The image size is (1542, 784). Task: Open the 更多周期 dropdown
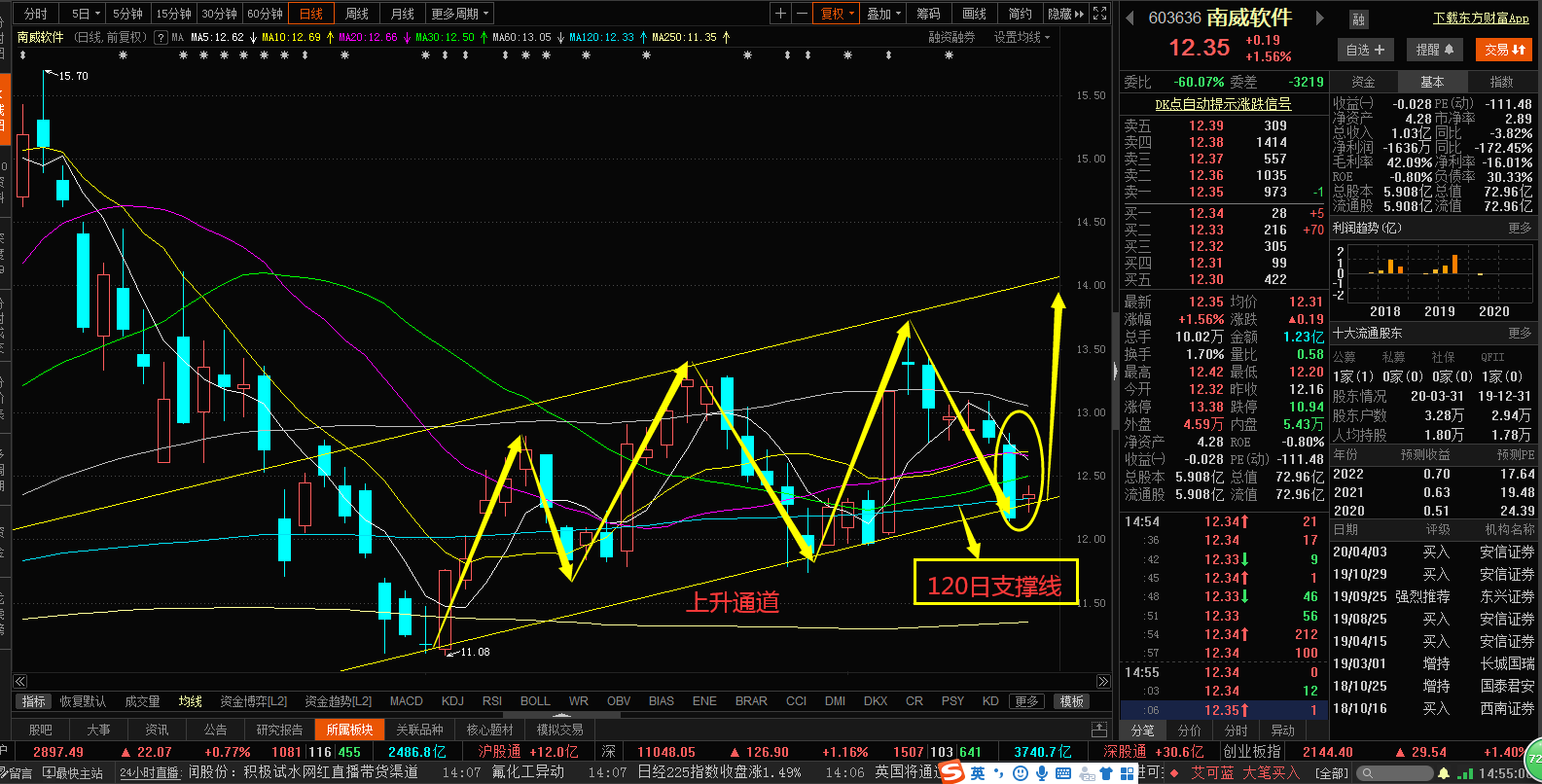pos(460,14)
